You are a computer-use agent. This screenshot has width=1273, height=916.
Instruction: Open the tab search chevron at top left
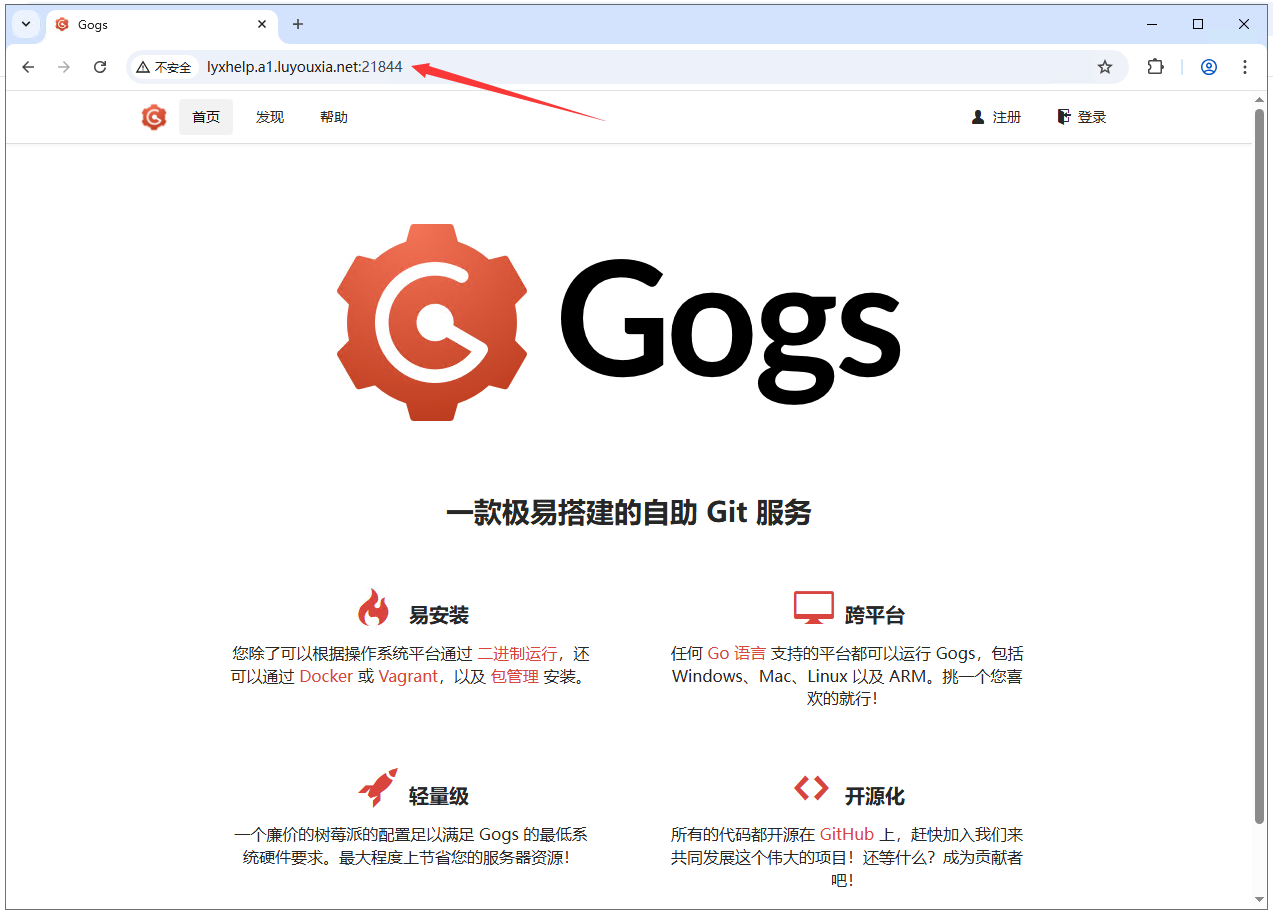(x=25, y=24)
